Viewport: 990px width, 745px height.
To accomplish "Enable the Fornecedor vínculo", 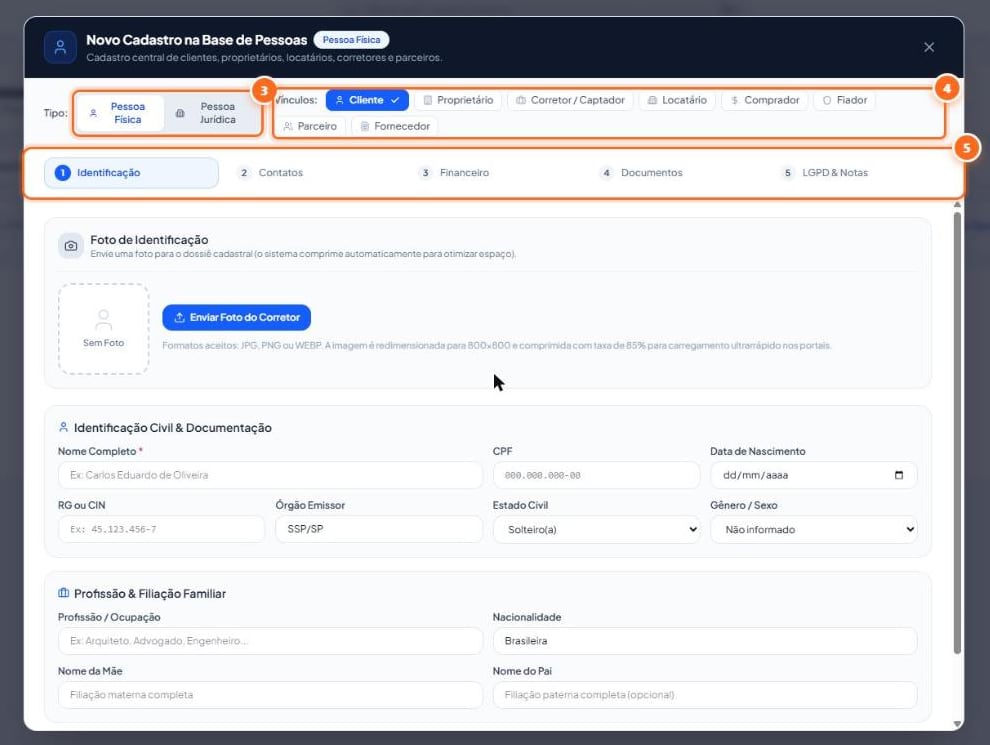I will click(395, 126).
